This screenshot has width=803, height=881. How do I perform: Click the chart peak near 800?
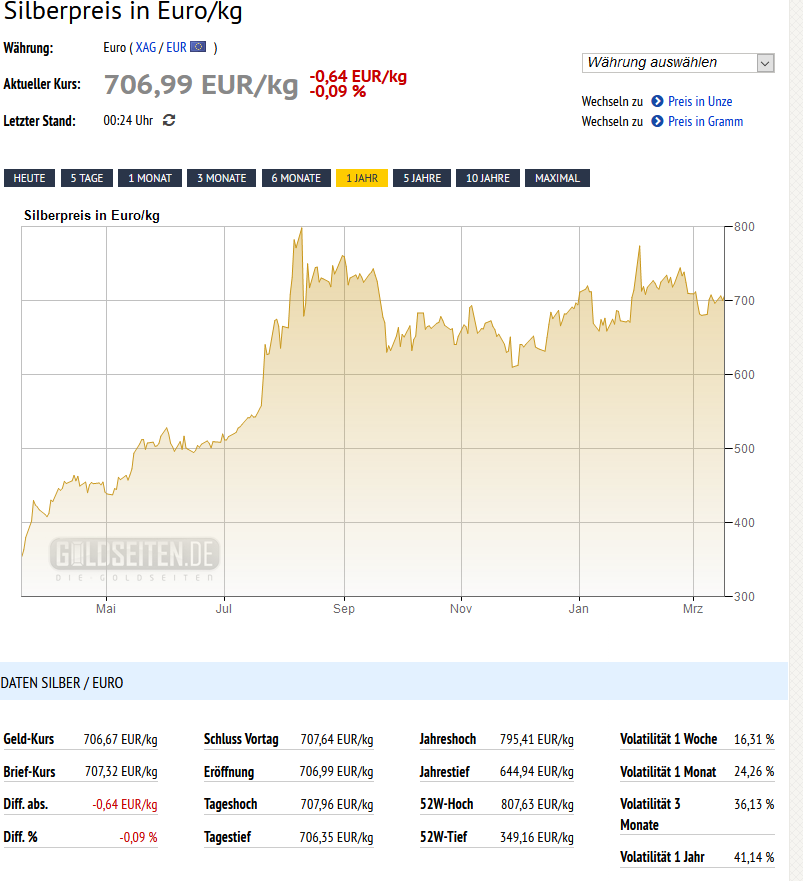[301, 230]
